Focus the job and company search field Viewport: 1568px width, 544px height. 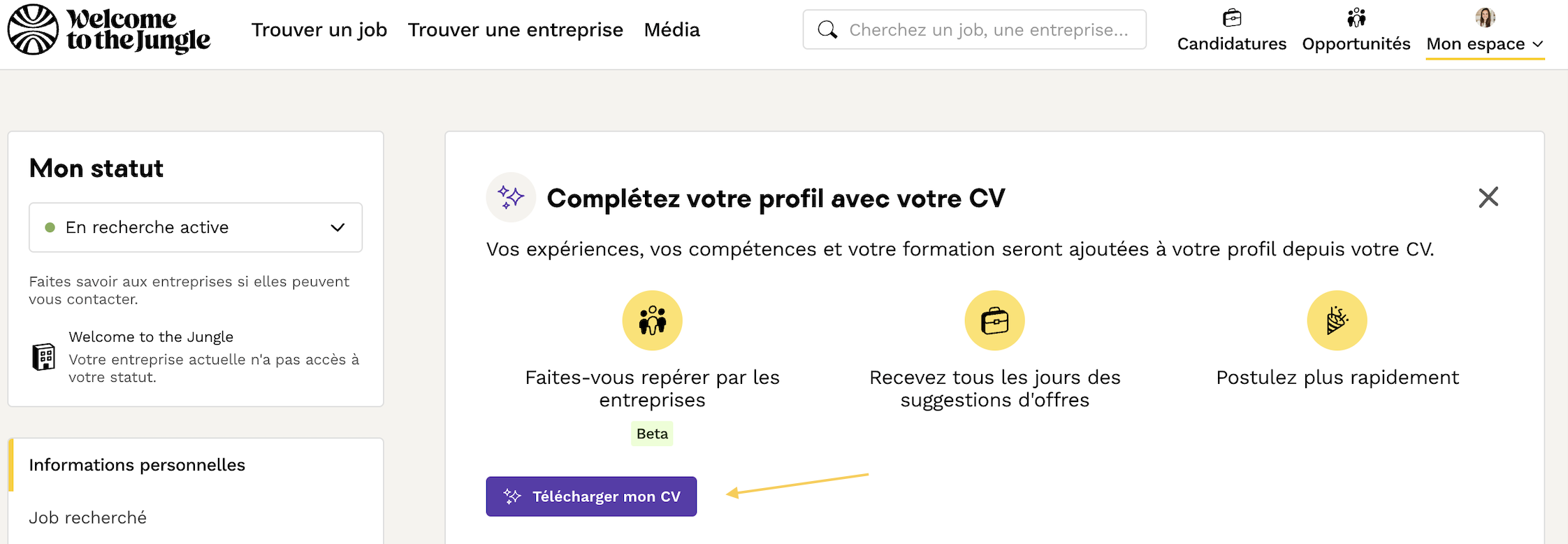coord(988,29)
